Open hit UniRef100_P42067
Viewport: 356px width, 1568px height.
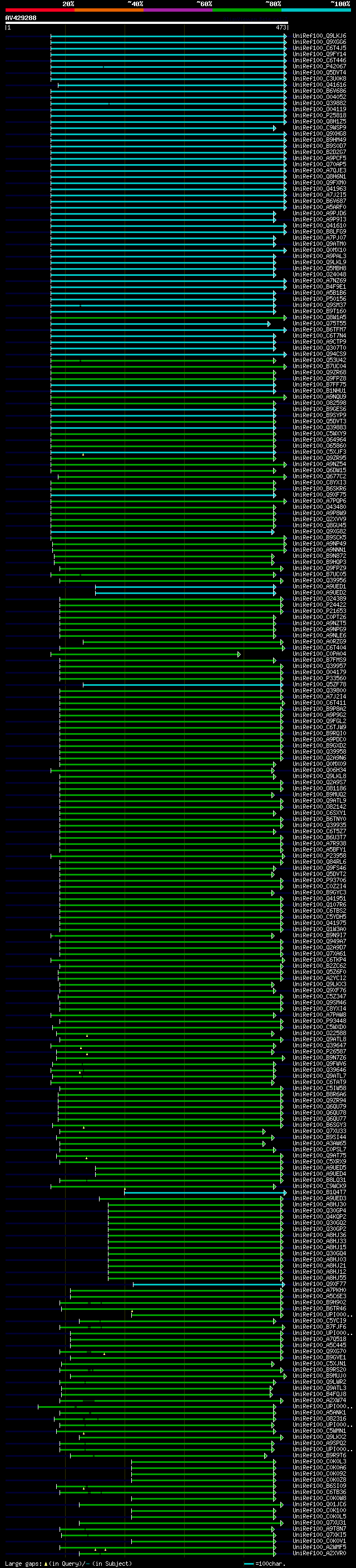tap(319, 66)
